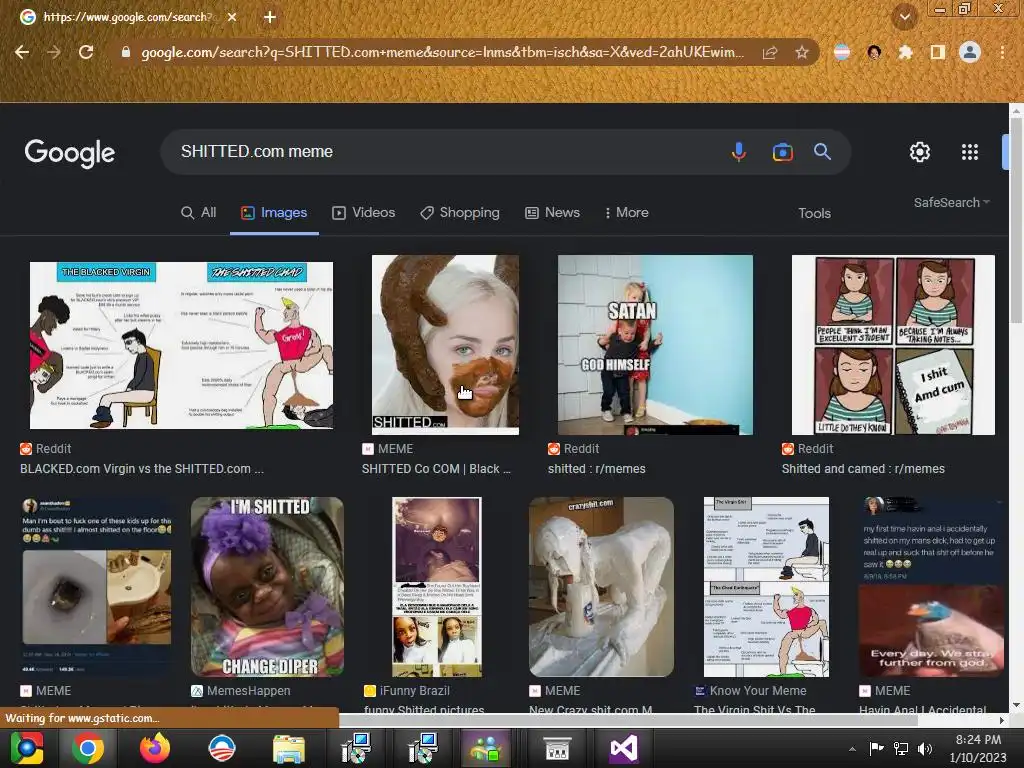Show hidden tray icons arrow

click(x=852, y=749)
